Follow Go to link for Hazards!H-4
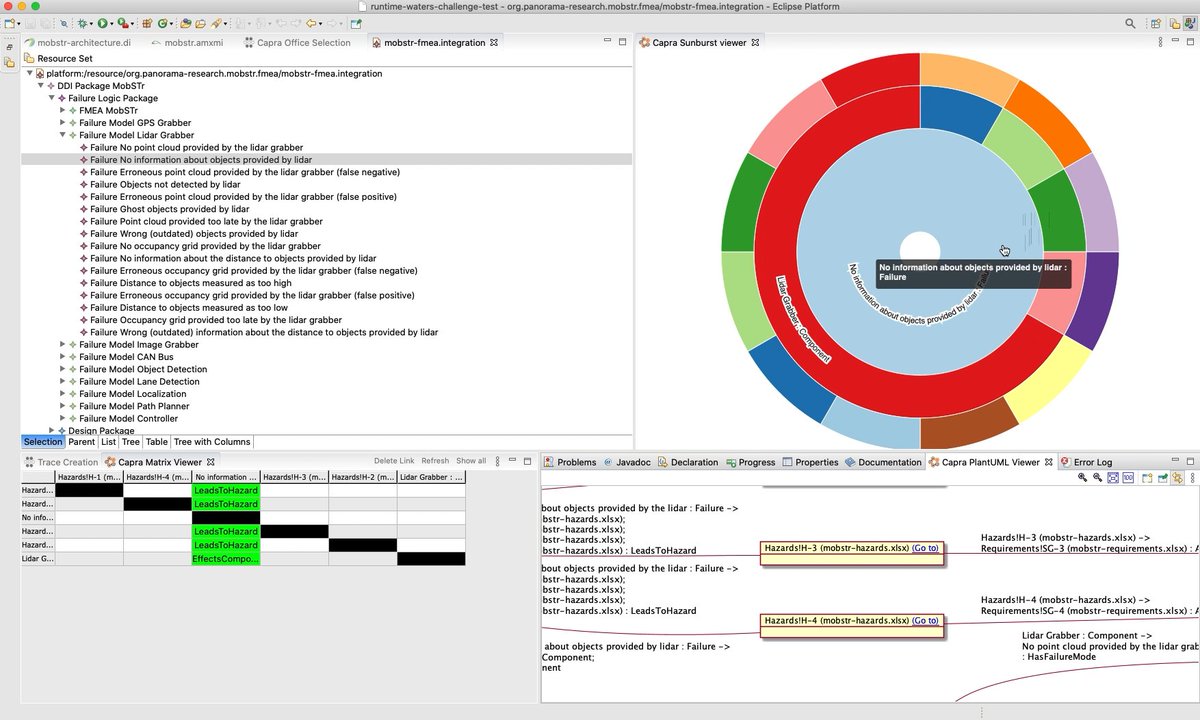This screenshot has height=720, width=1200. pos(925,620)
